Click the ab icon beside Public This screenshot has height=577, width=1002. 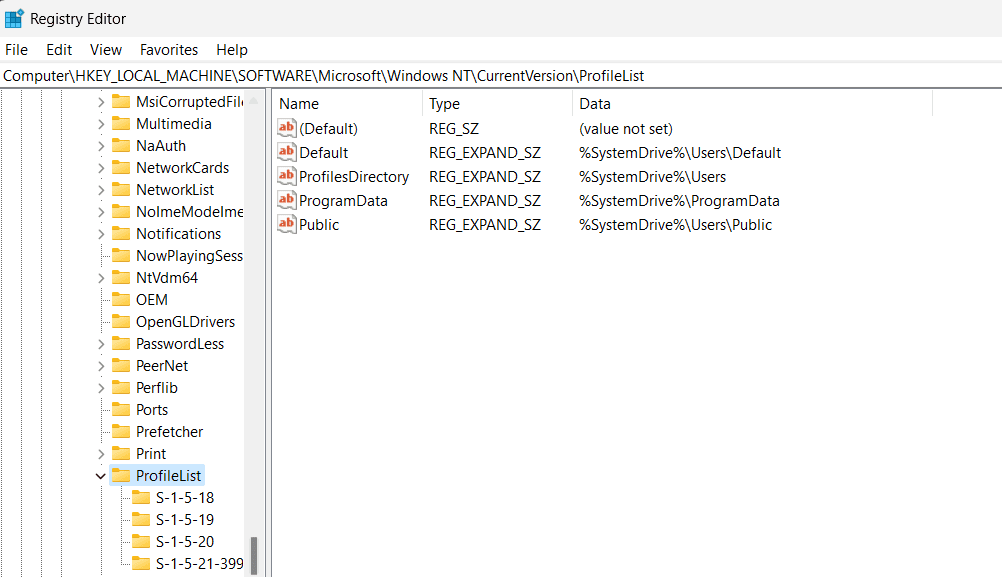287,224
